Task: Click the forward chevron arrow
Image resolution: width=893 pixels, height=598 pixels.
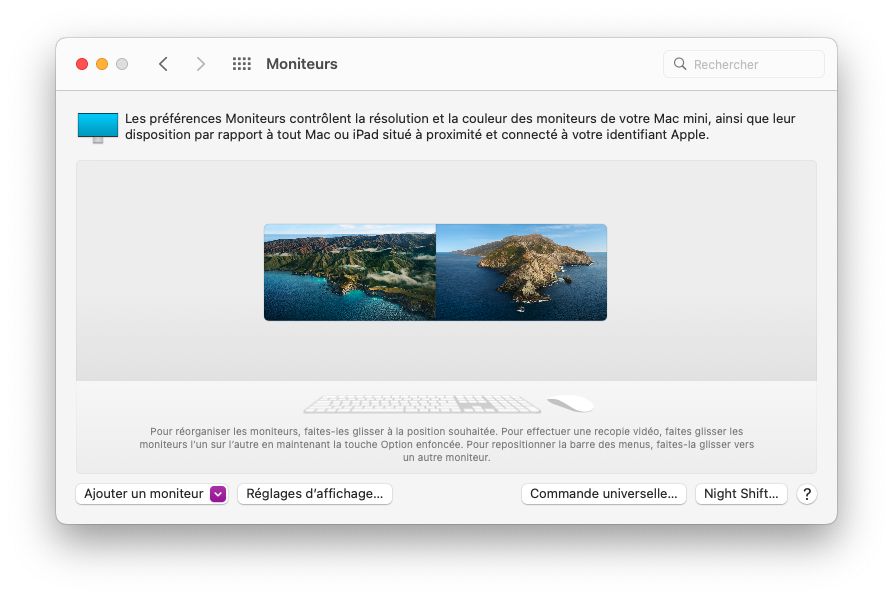Action: tap(201, 64)
